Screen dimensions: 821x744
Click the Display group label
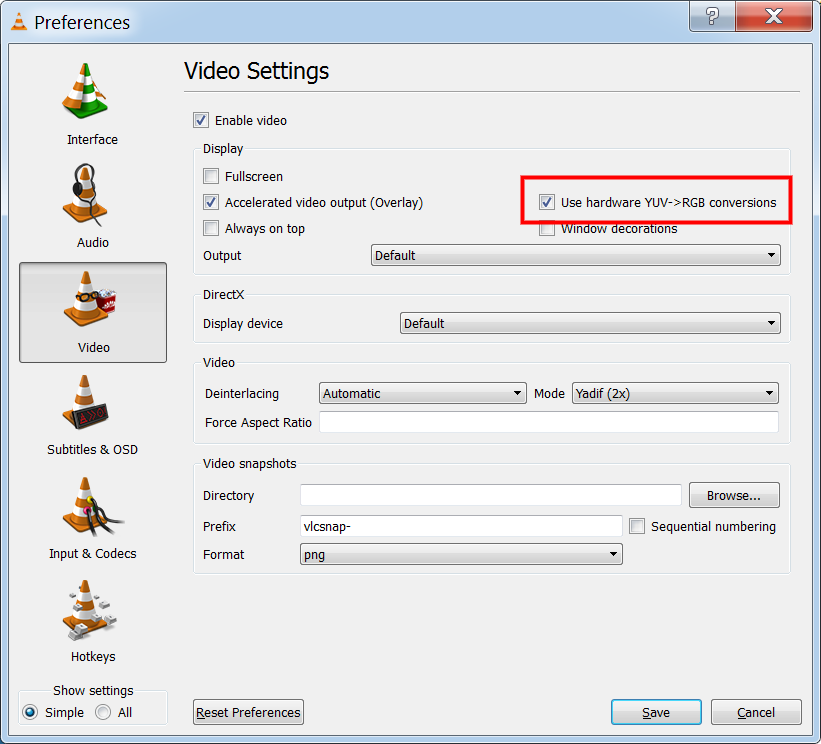coord(223,149)
